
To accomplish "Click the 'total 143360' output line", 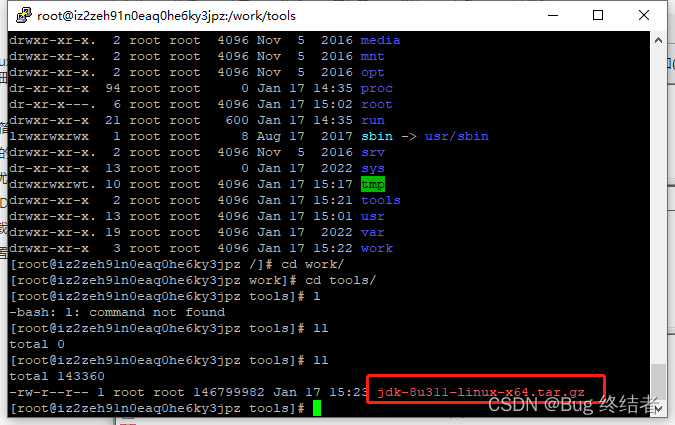I will 57,376.
